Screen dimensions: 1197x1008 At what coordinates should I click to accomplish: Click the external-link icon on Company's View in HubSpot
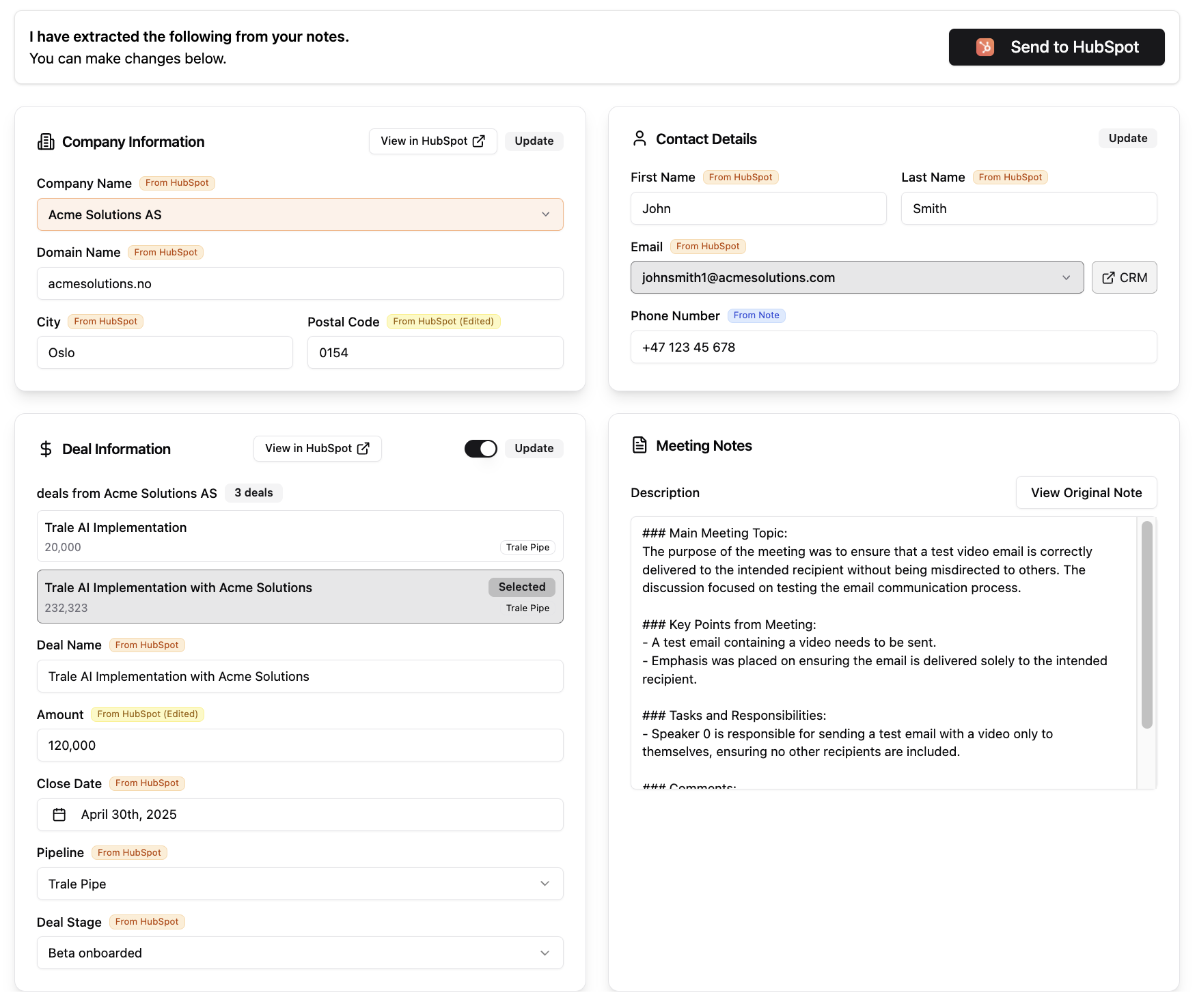tap(478, 141)
